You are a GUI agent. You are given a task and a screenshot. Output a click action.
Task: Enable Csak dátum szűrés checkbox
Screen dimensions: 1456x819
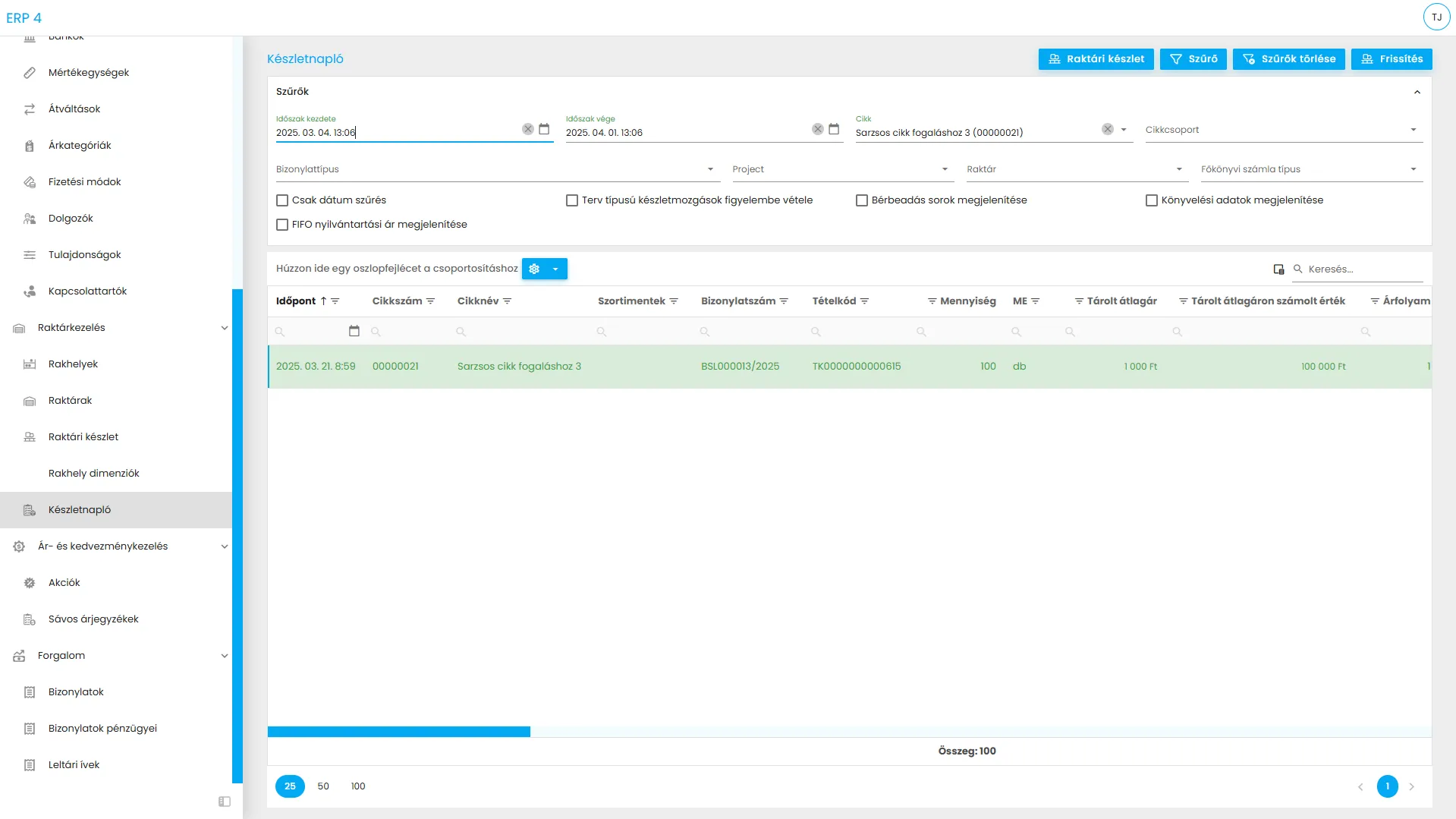click(x=282, y=200)
